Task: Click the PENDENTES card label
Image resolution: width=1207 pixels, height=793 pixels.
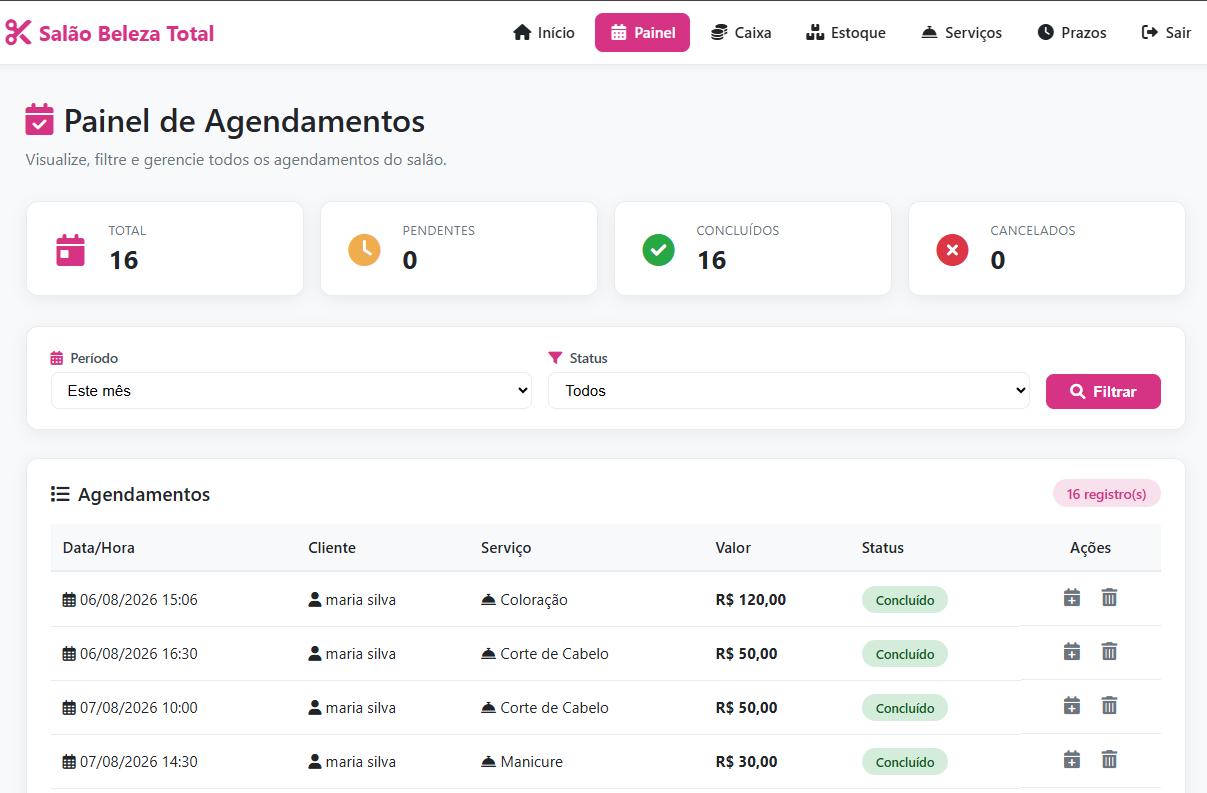Action: [439, 230]
